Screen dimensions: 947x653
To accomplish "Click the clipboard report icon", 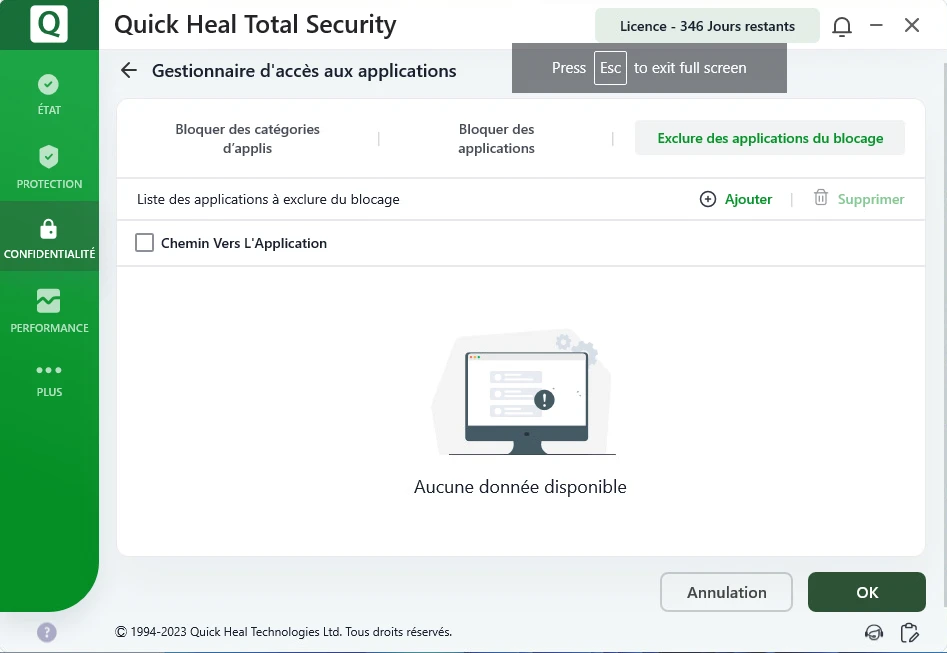I will coord(909,632).
